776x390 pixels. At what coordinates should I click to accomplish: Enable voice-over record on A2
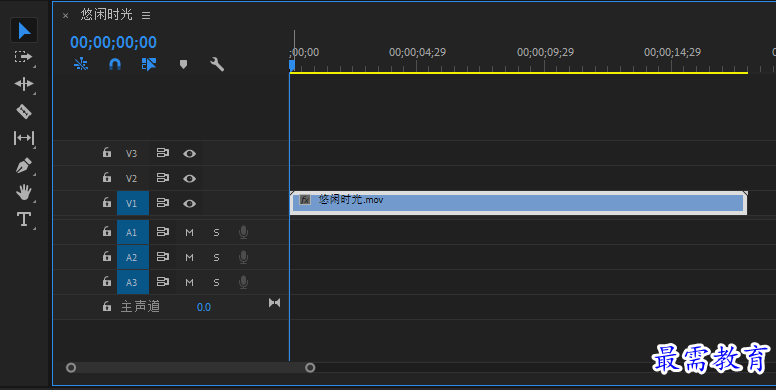243,257
